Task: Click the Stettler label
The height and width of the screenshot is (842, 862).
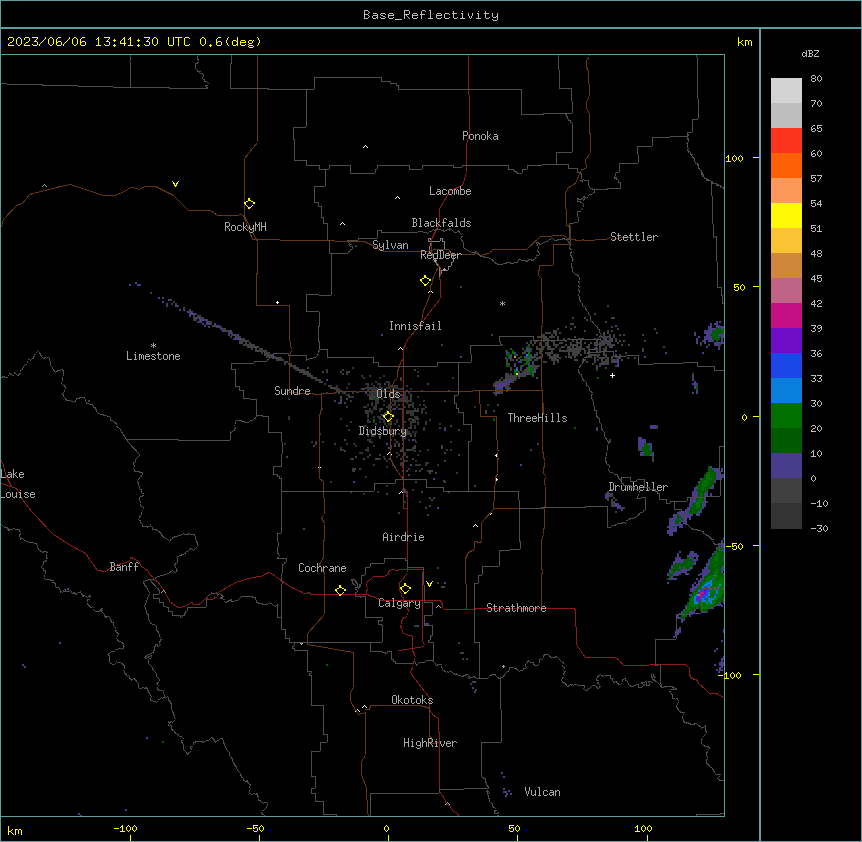Action: (x=634, y=237)
